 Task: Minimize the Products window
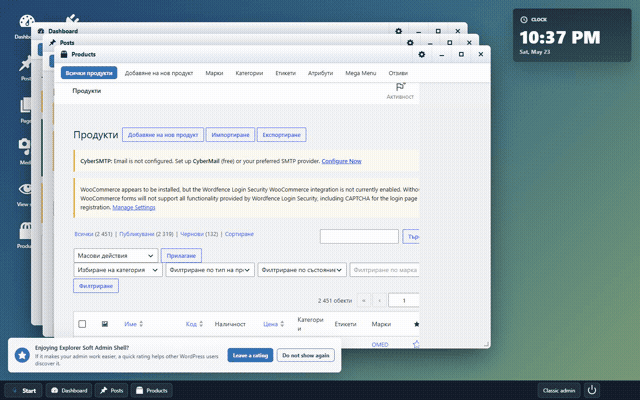pos(442,54)
